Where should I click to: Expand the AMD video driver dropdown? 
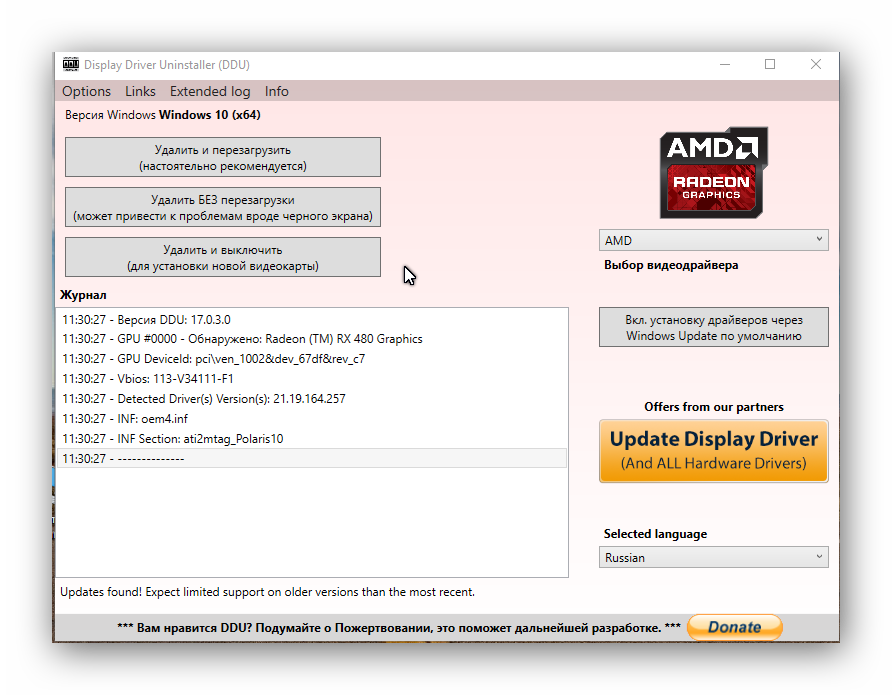[x=713, y=240]
